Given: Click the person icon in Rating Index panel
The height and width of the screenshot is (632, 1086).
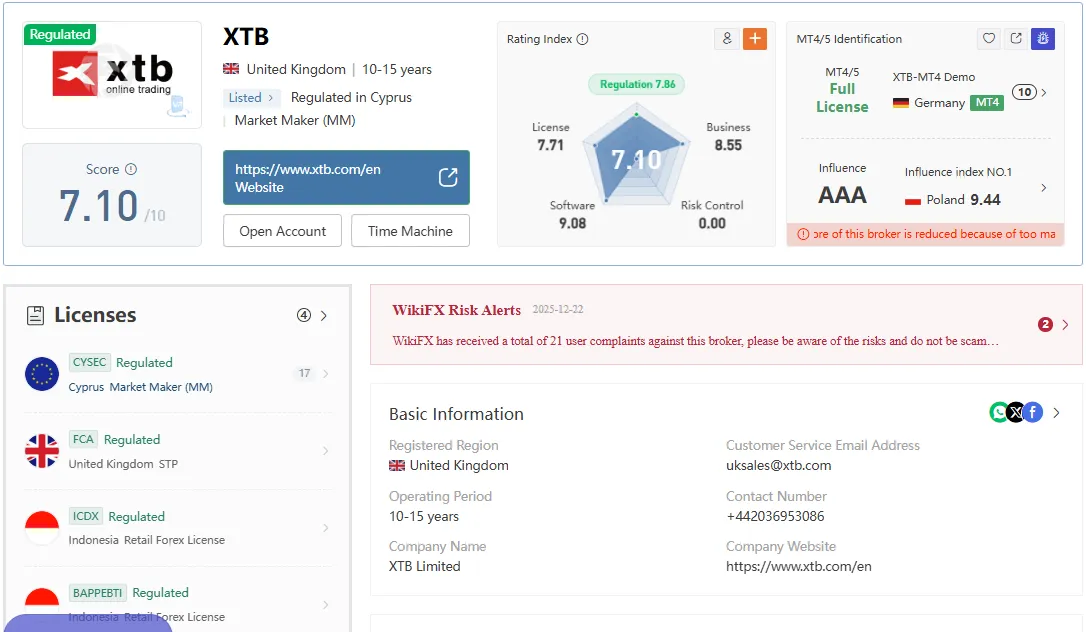Looking at the screenshot, I should (x=727, y=39).
